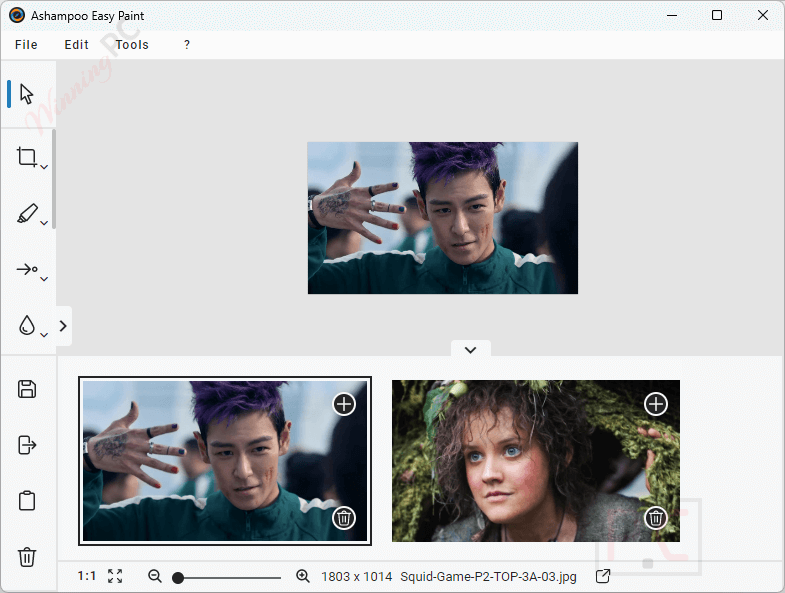Viewport: 785px width, 593px height.
Task: Click the open-file-externally icon
Action: tap(603, 576)
